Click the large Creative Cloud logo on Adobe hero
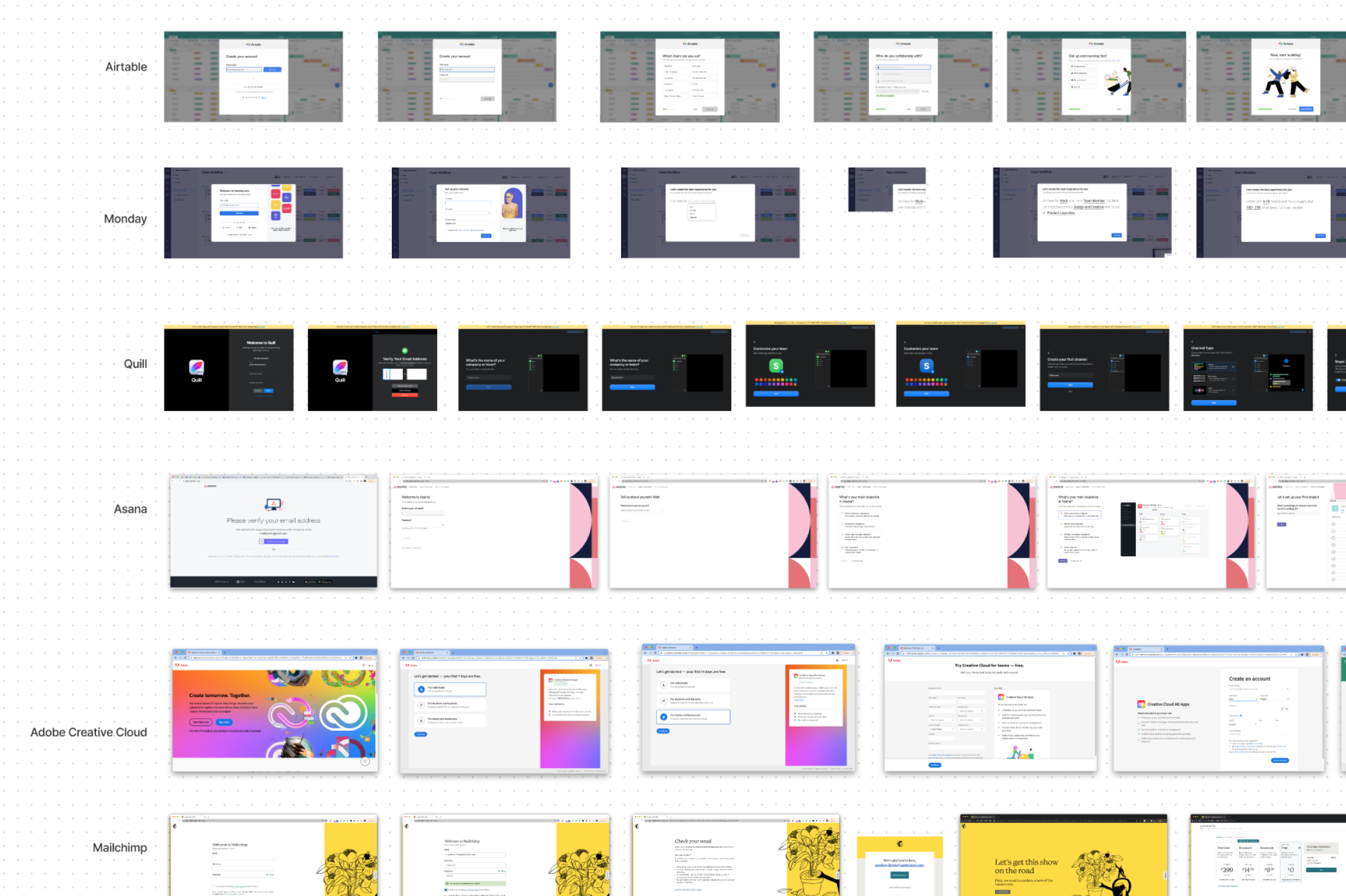This screenshot has width=1346, height=896. pos(343,712)
